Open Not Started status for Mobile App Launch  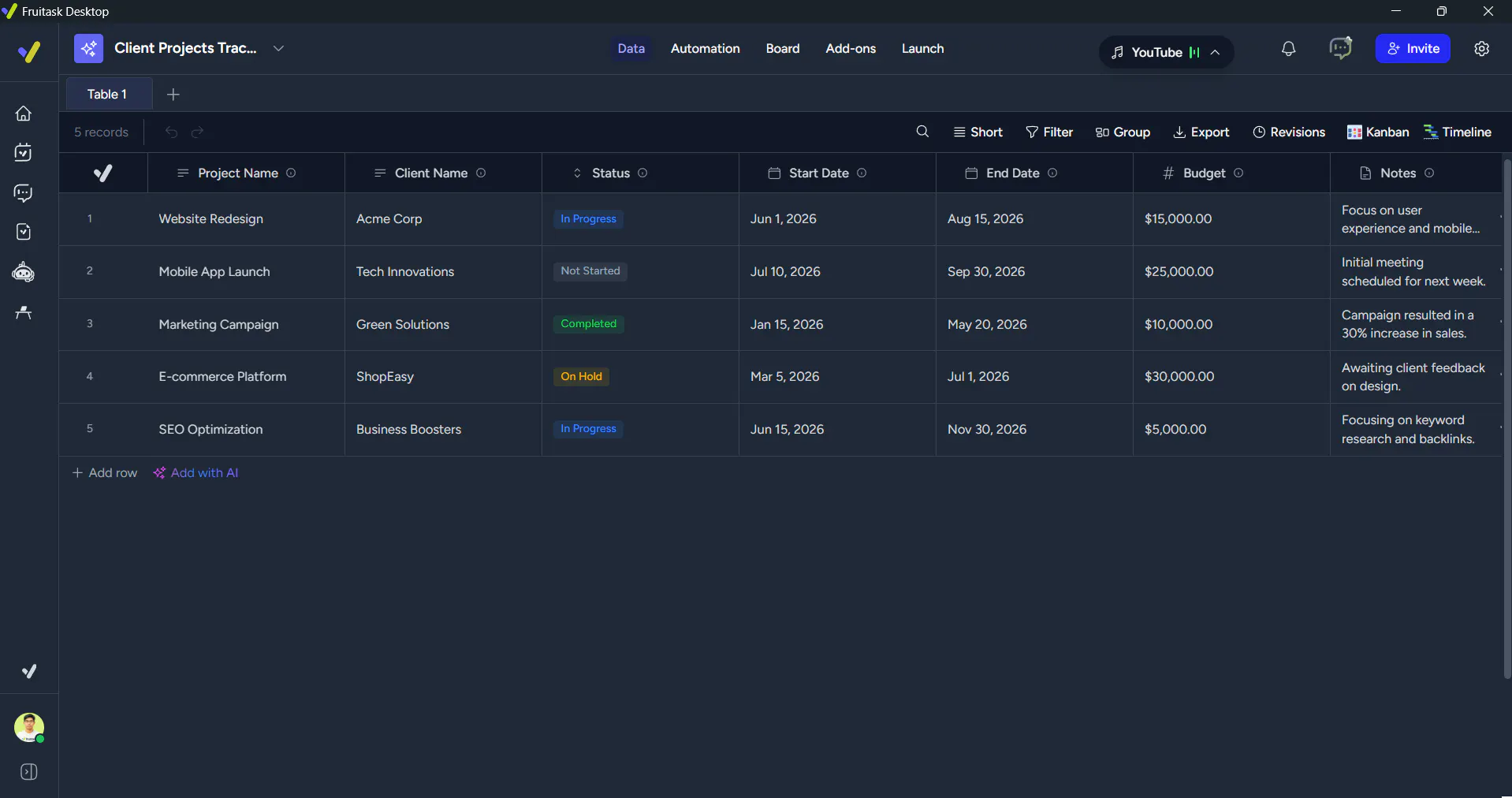coord(590,270)
